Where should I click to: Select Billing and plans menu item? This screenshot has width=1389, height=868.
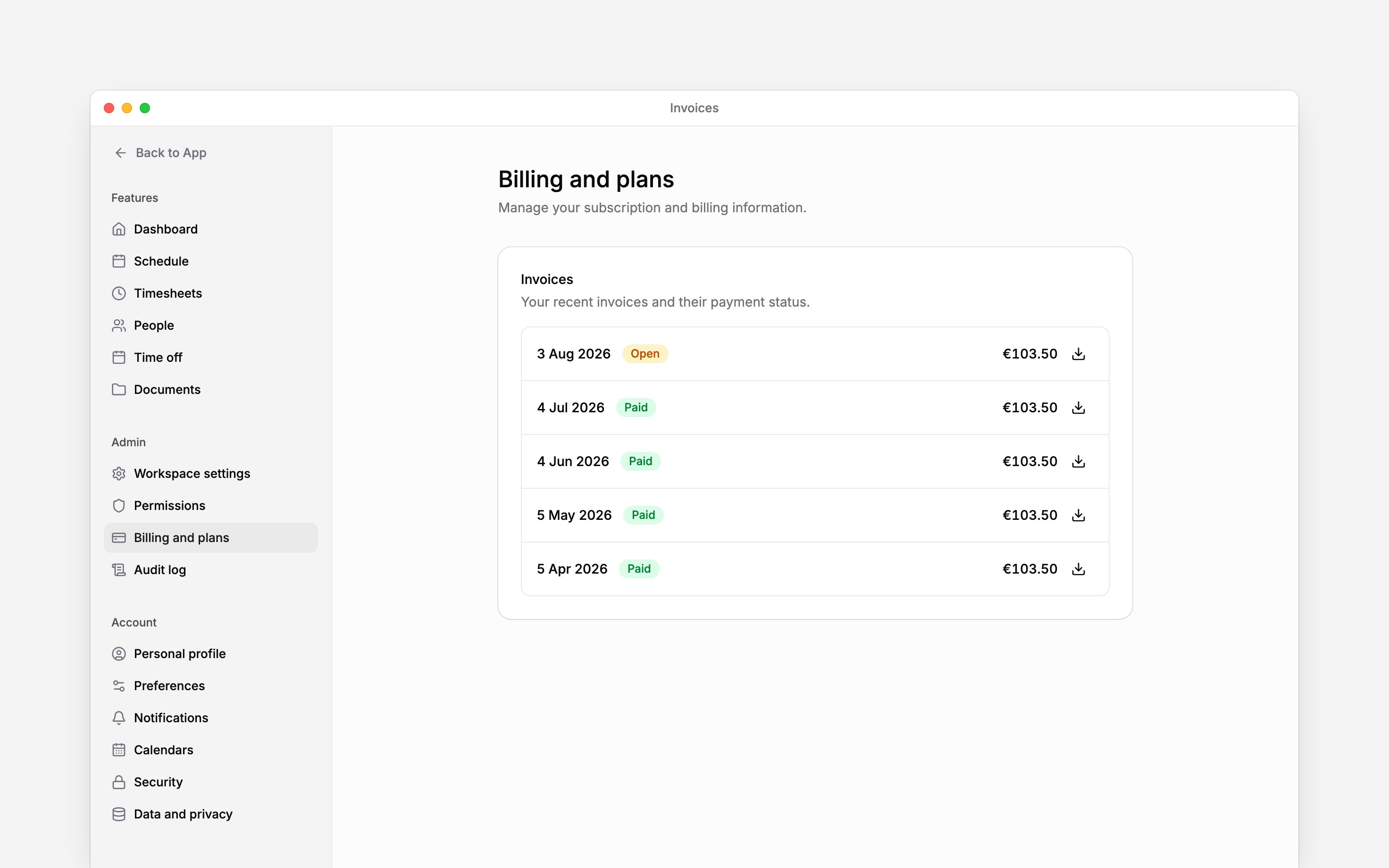point(210,538)
